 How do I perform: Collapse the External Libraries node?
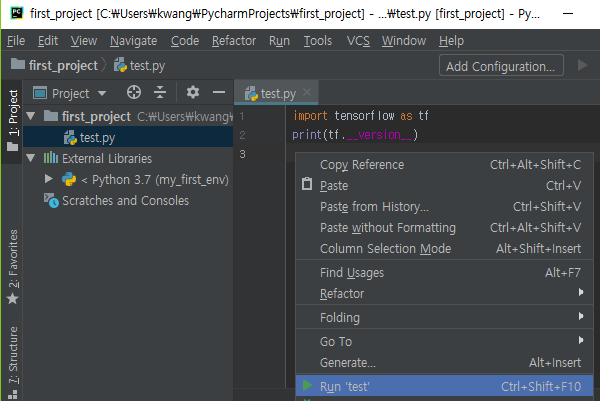[31, 158]
